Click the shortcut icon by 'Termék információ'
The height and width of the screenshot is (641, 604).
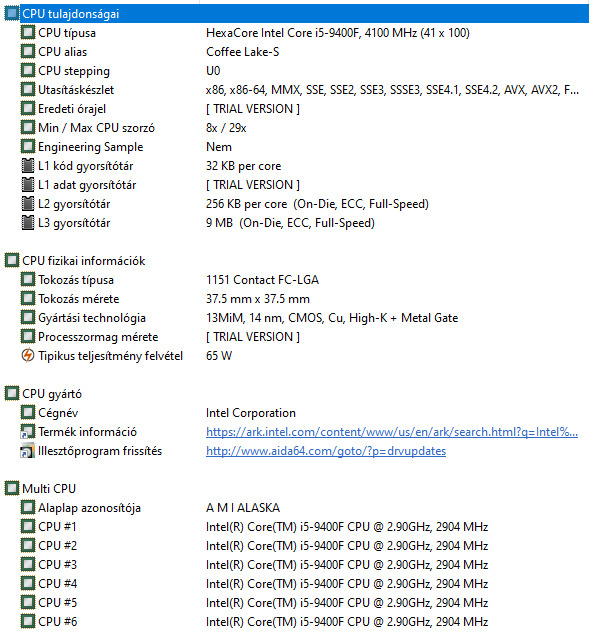[x=28, y=432]
